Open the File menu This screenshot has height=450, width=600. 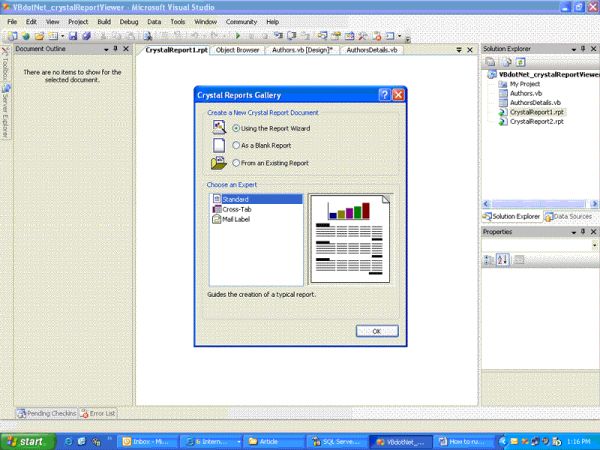[12, 22]
